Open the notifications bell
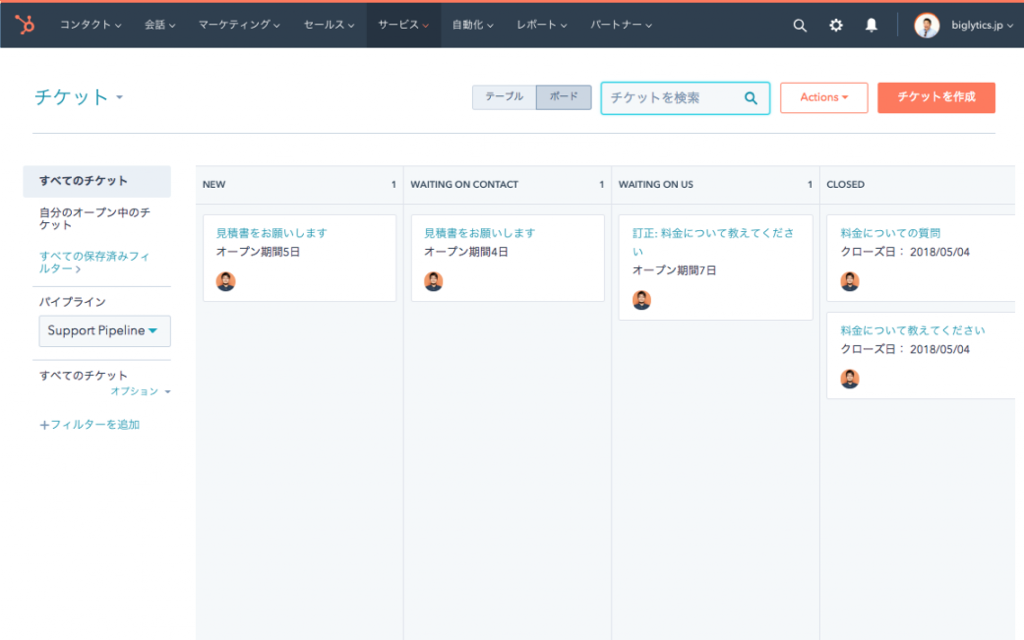The width and height of the screenshot is (1024, 640). pyautogui.click(x=871, y=25)
